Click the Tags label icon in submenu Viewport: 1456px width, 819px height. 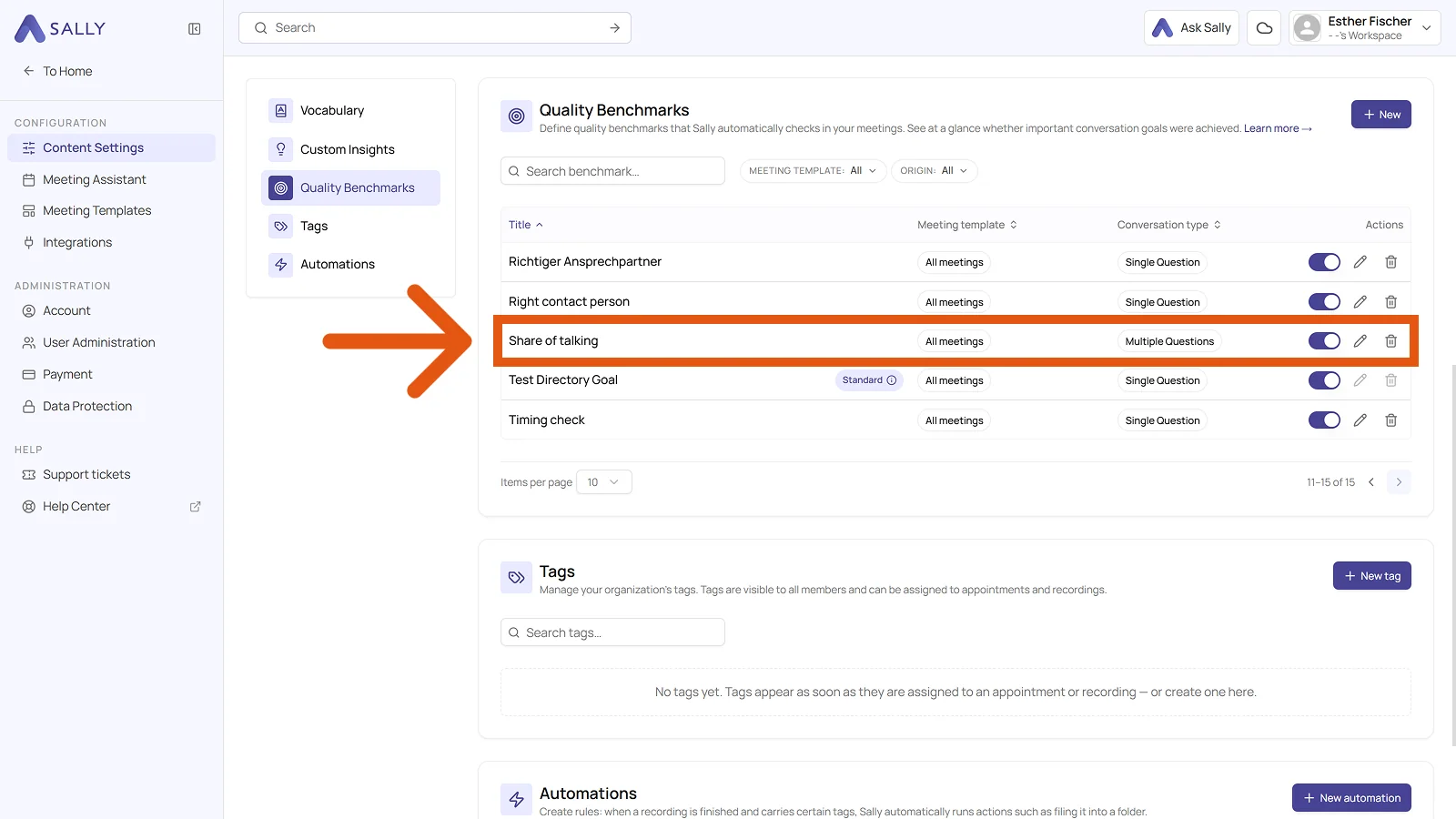coord(280,226)
